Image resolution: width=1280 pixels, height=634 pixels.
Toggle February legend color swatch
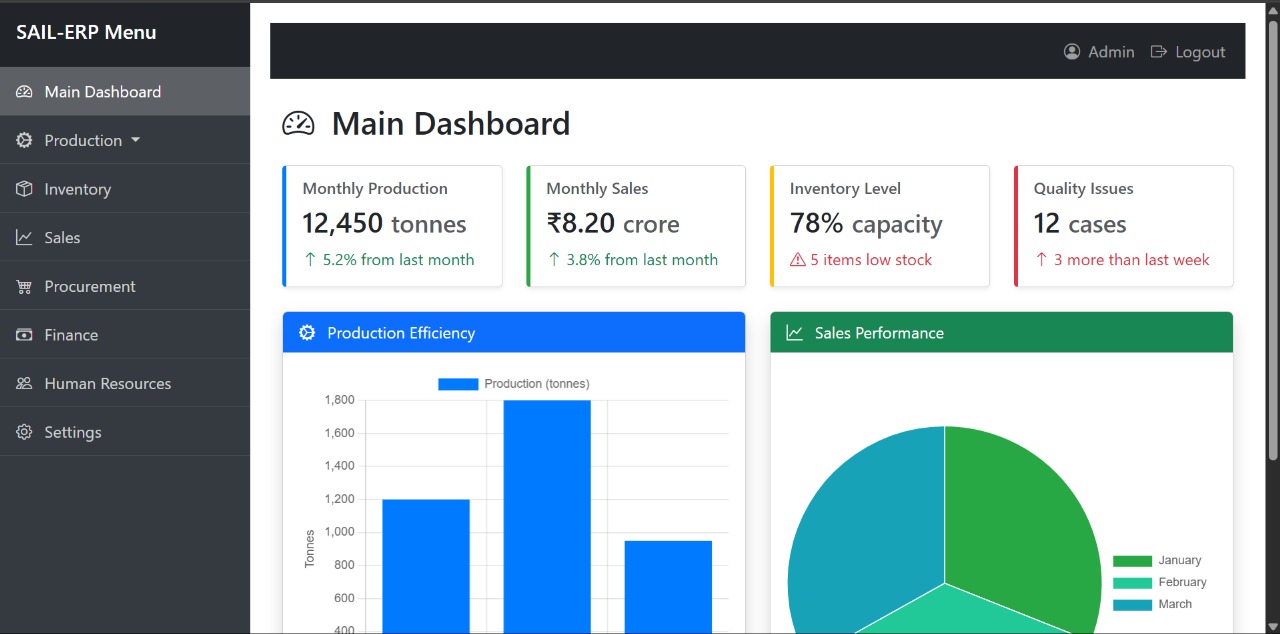click(x=1132, y=583)
